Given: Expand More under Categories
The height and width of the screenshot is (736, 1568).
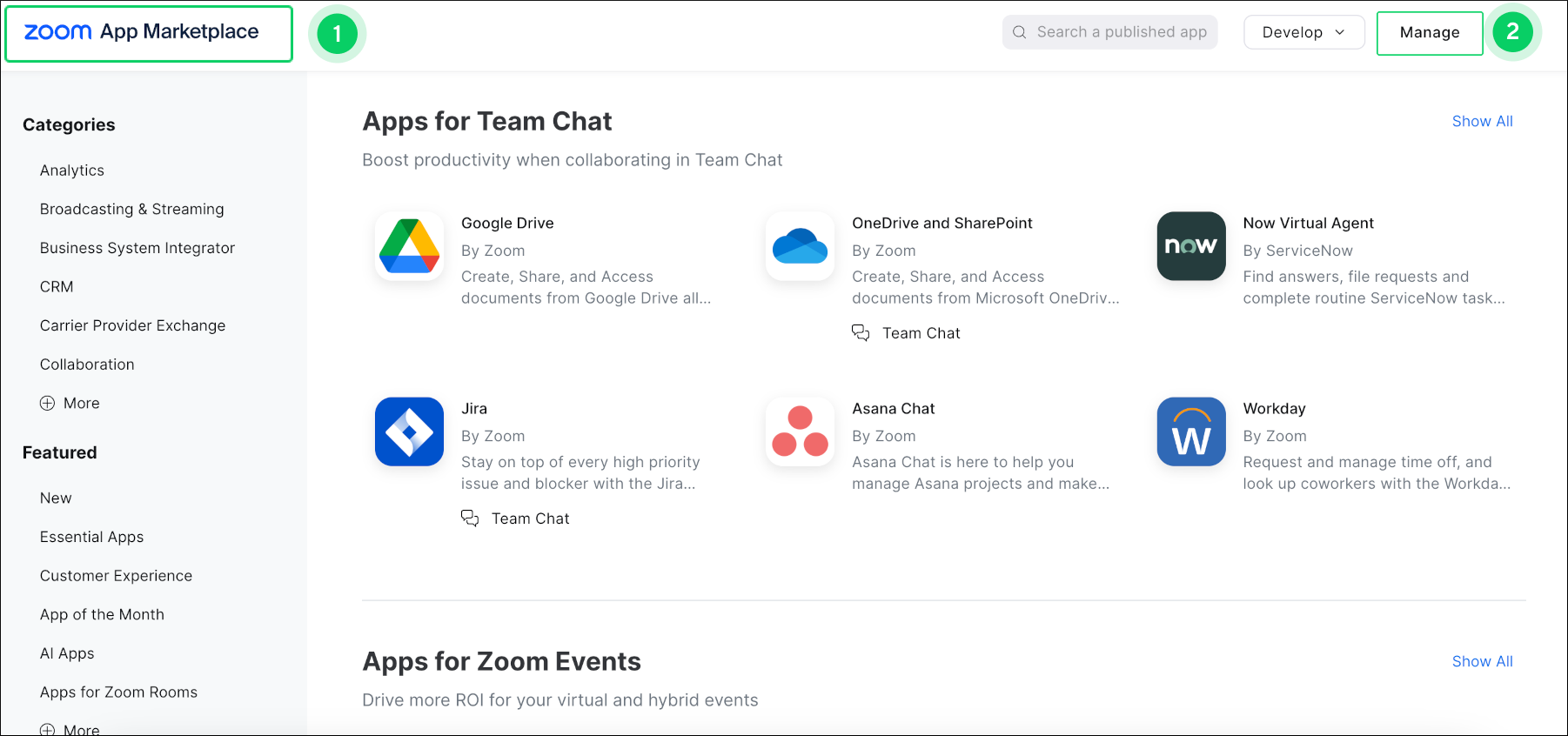Looking at the screenshot, I should pyautogui.click(x=70, y=403).
